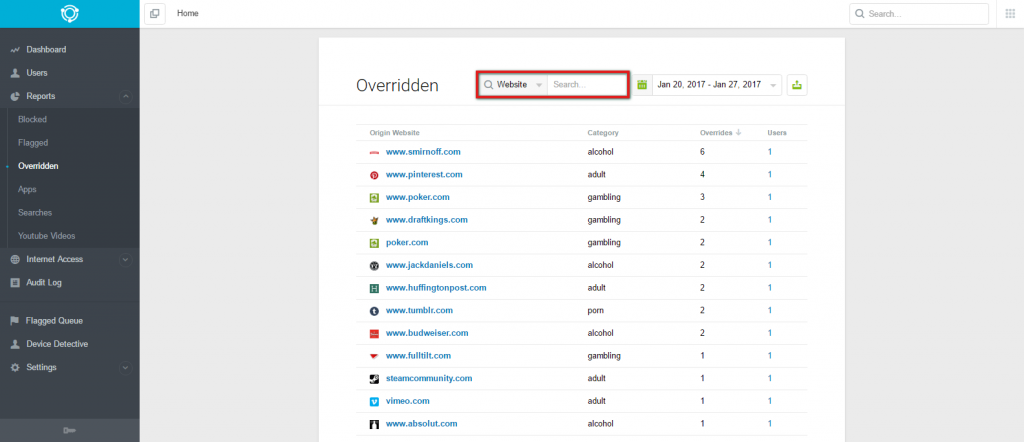
Task: Open the Blocked report
Action: [33, 119]
